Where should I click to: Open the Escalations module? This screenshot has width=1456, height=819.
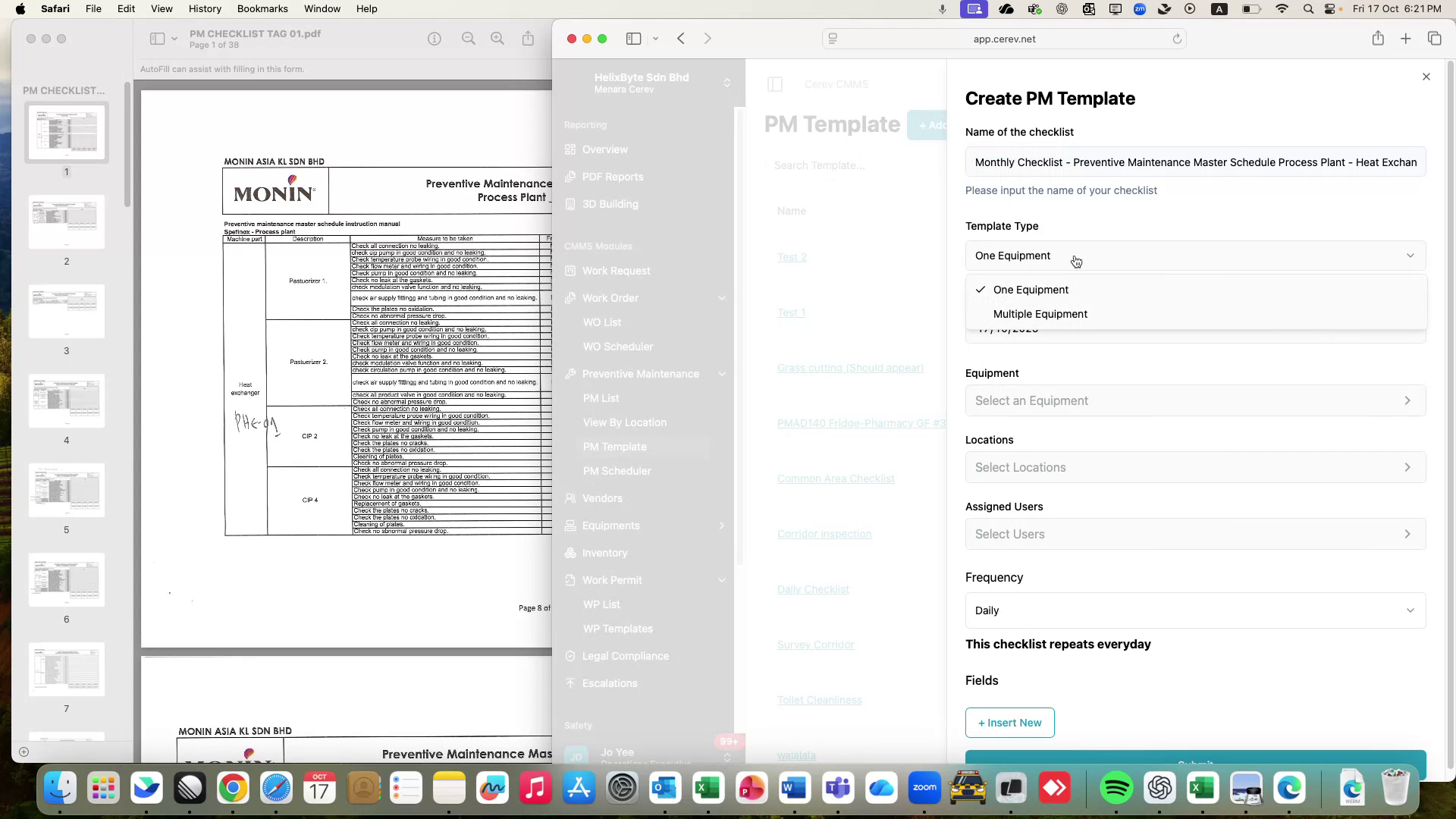tap(608, 683)
